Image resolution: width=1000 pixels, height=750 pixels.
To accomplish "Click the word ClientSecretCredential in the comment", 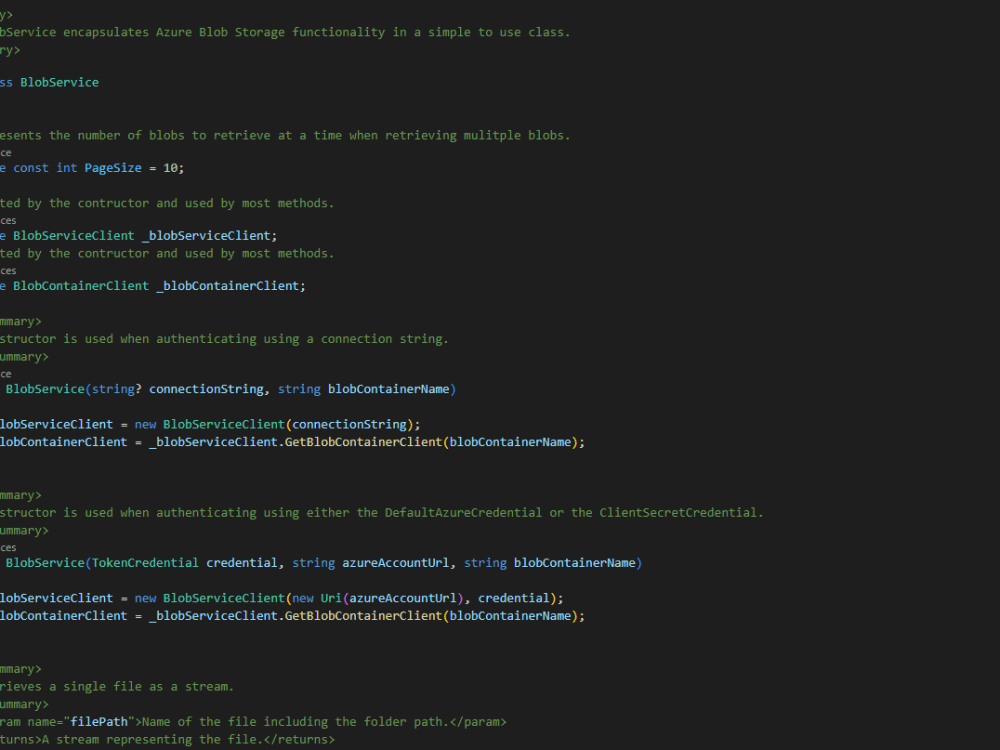I will [678, 513].
